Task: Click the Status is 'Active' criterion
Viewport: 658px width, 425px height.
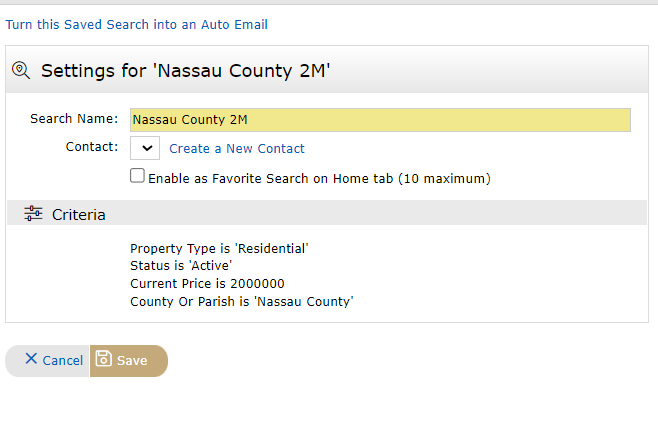Action: 181,266
